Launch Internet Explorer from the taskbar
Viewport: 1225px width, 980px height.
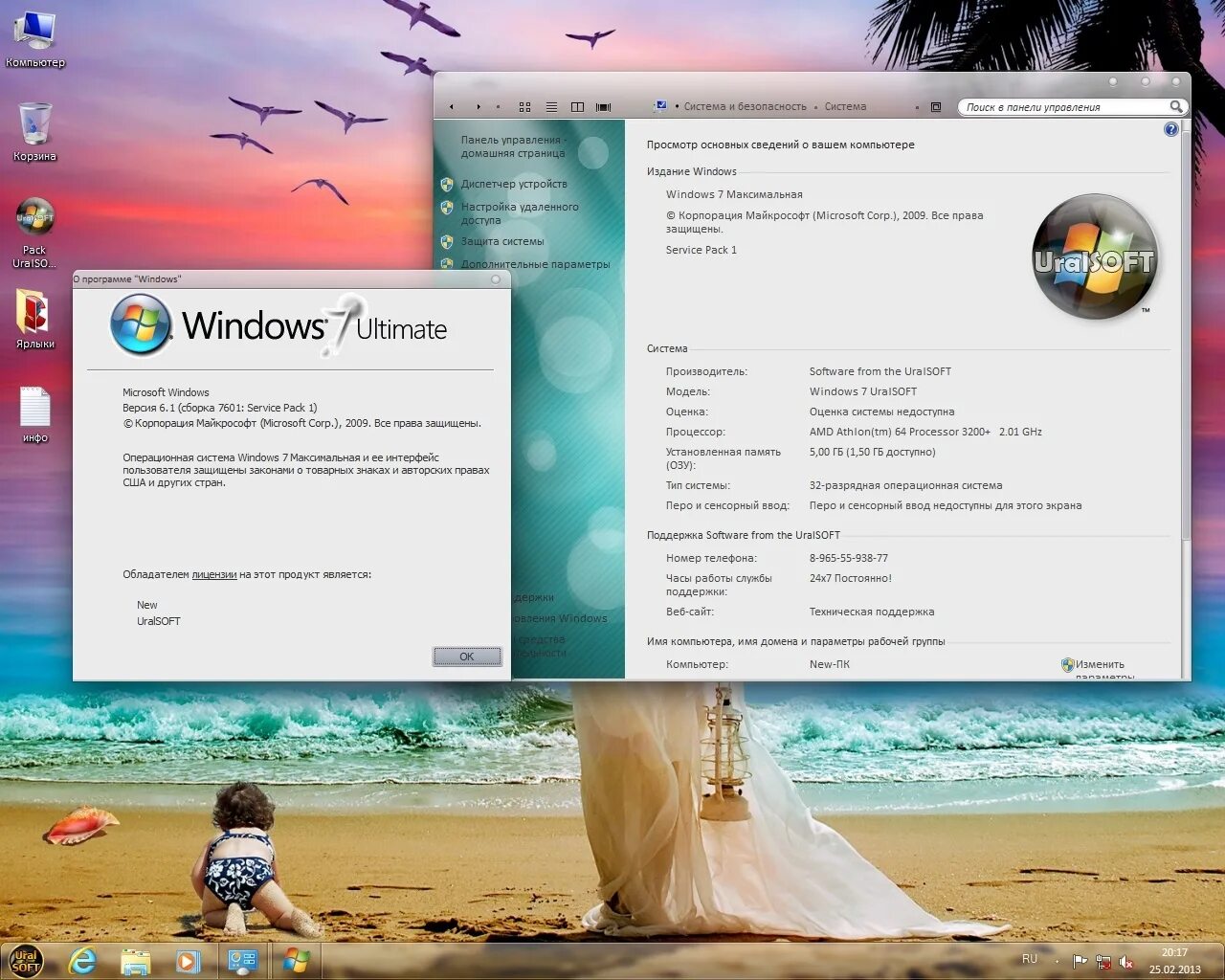84,960
